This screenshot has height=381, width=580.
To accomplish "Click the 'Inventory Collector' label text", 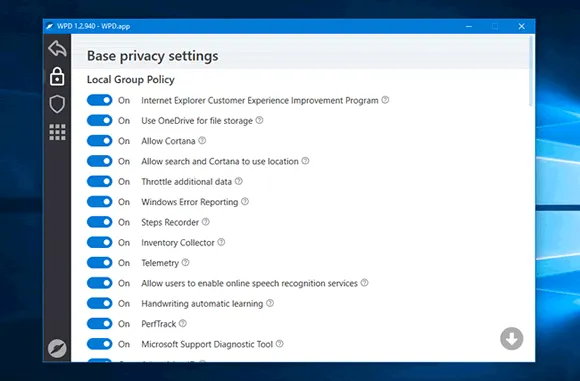I will (x=178, y=243).
